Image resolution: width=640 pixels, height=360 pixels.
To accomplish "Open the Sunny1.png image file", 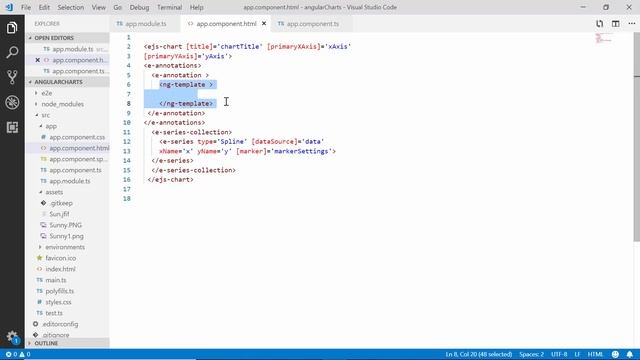I will 67,236.
